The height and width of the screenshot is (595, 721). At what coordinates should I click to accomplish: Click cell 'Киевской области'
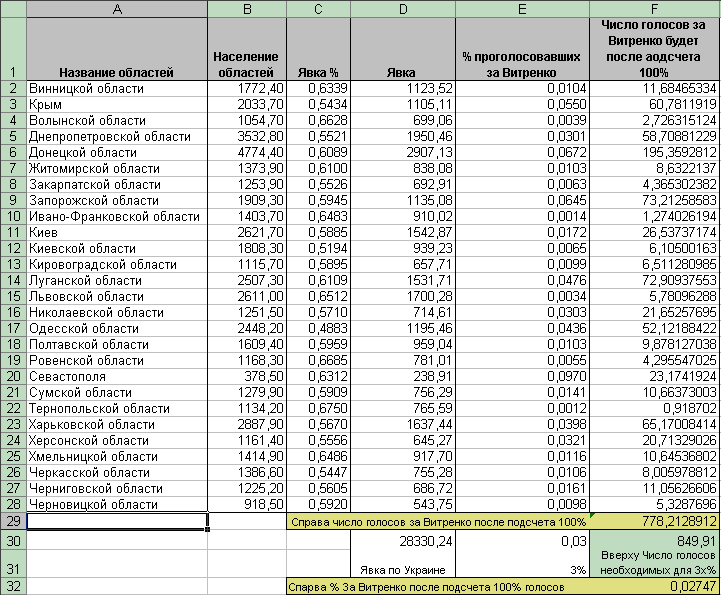(117, 248)
